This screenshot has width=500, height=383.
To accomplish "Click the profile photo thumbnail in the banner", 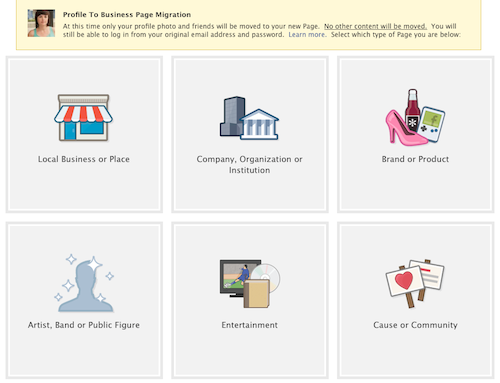I will coord(41,23).
